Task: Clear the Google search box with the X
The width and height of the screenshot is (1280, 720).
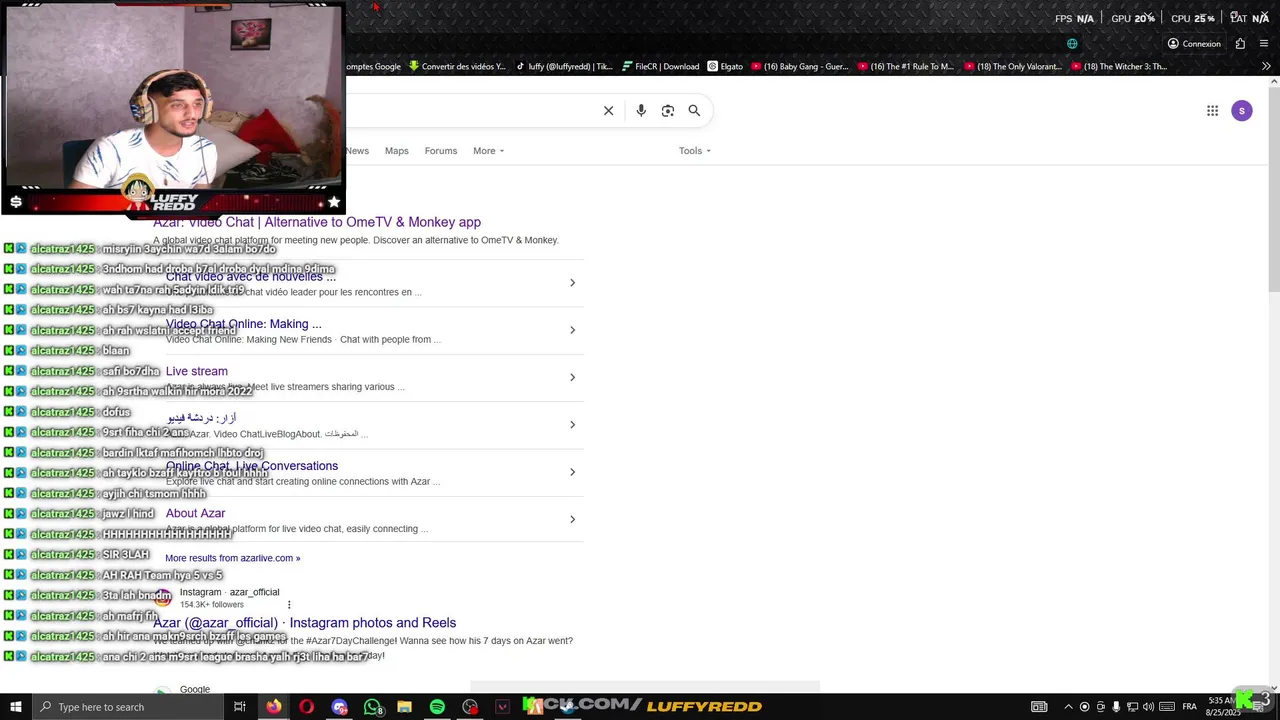Action: [x=608, y=111]
